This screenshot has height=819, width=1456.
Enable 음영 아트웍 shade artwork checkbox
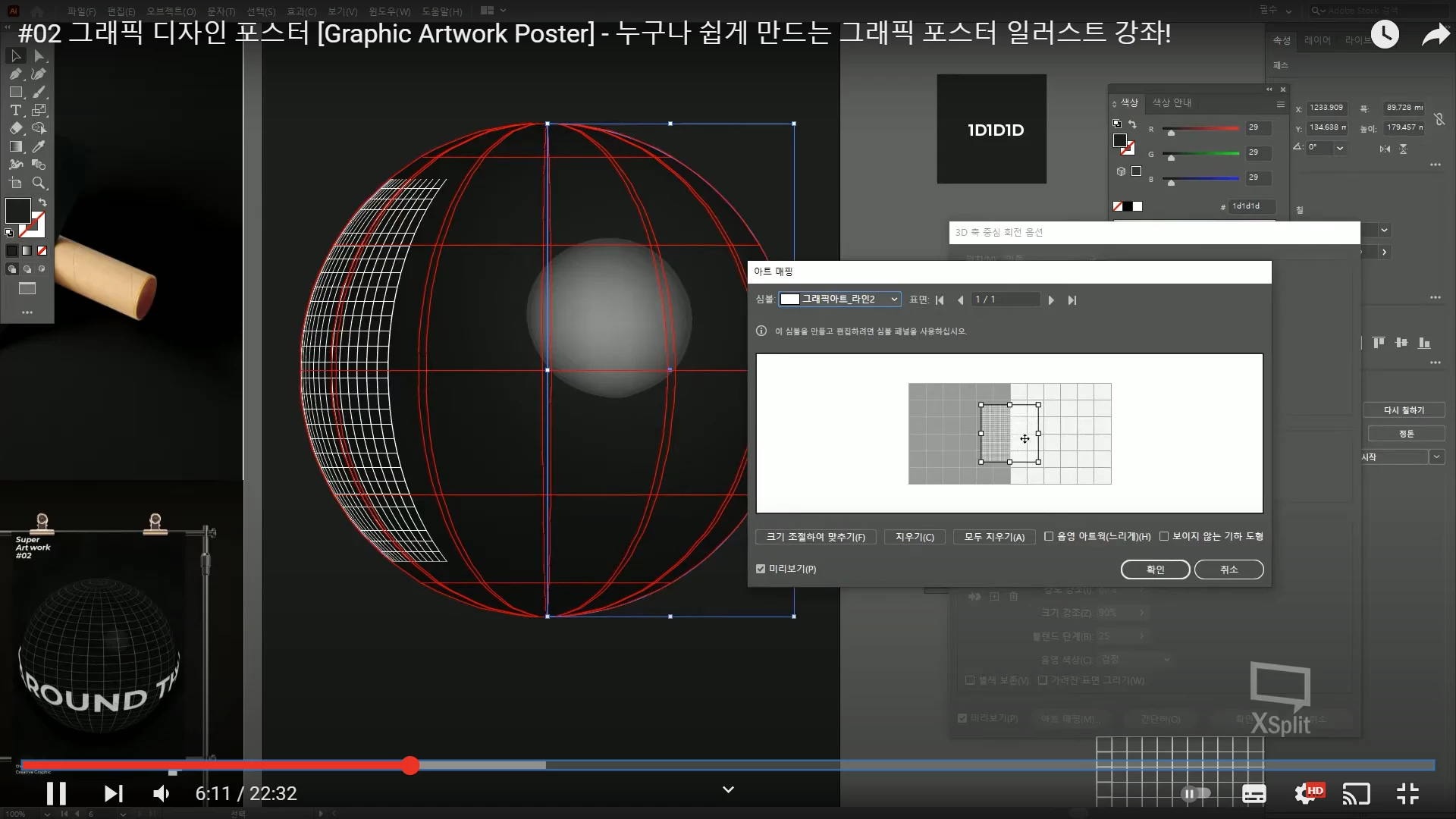click(1049, 536)
